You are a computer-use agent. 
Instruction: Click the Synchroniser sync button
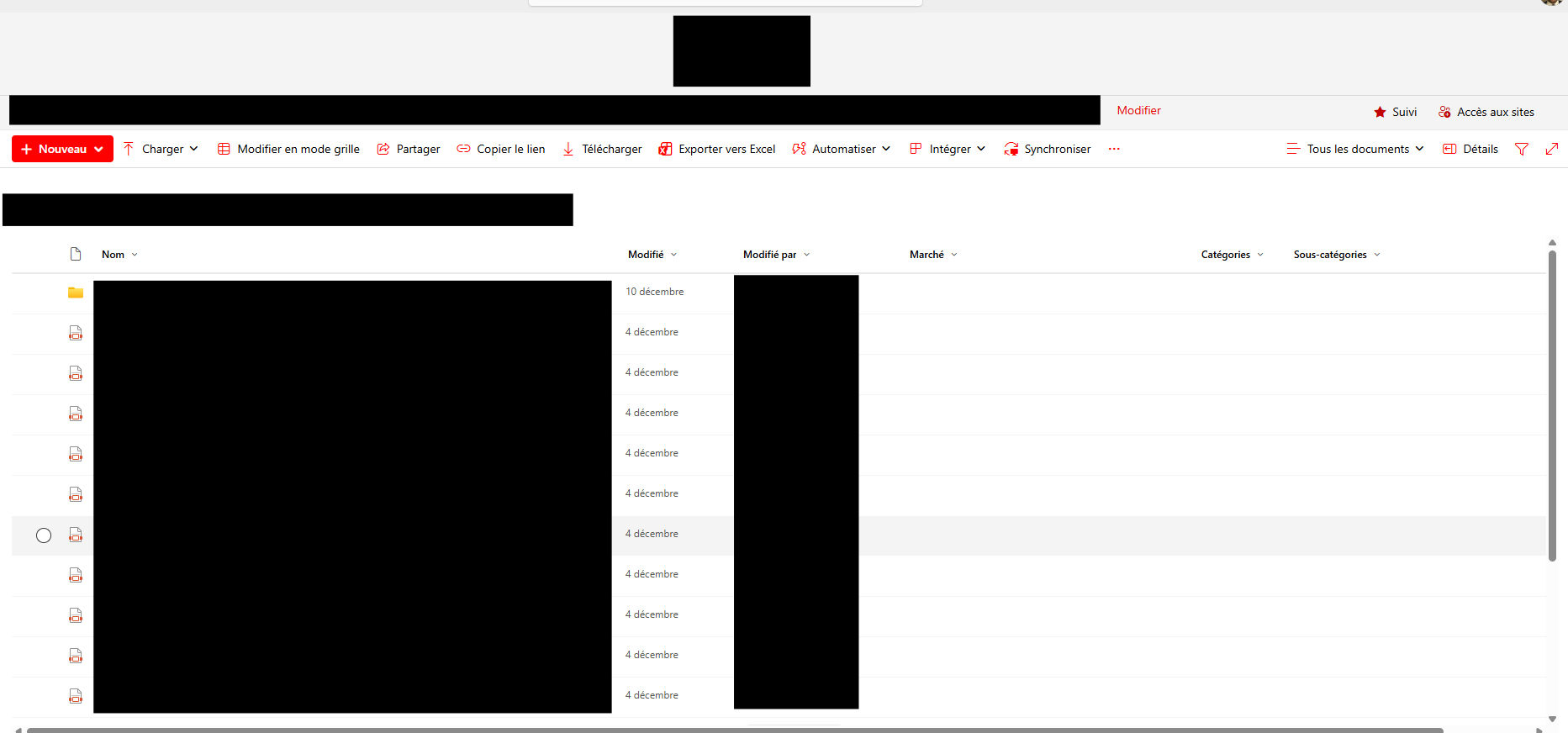tap(1048, 149)
